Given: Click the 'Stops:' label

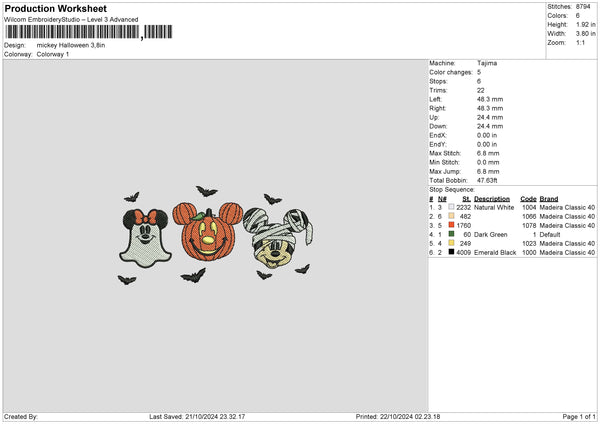Looking at the screenshot, I should 438,81.
